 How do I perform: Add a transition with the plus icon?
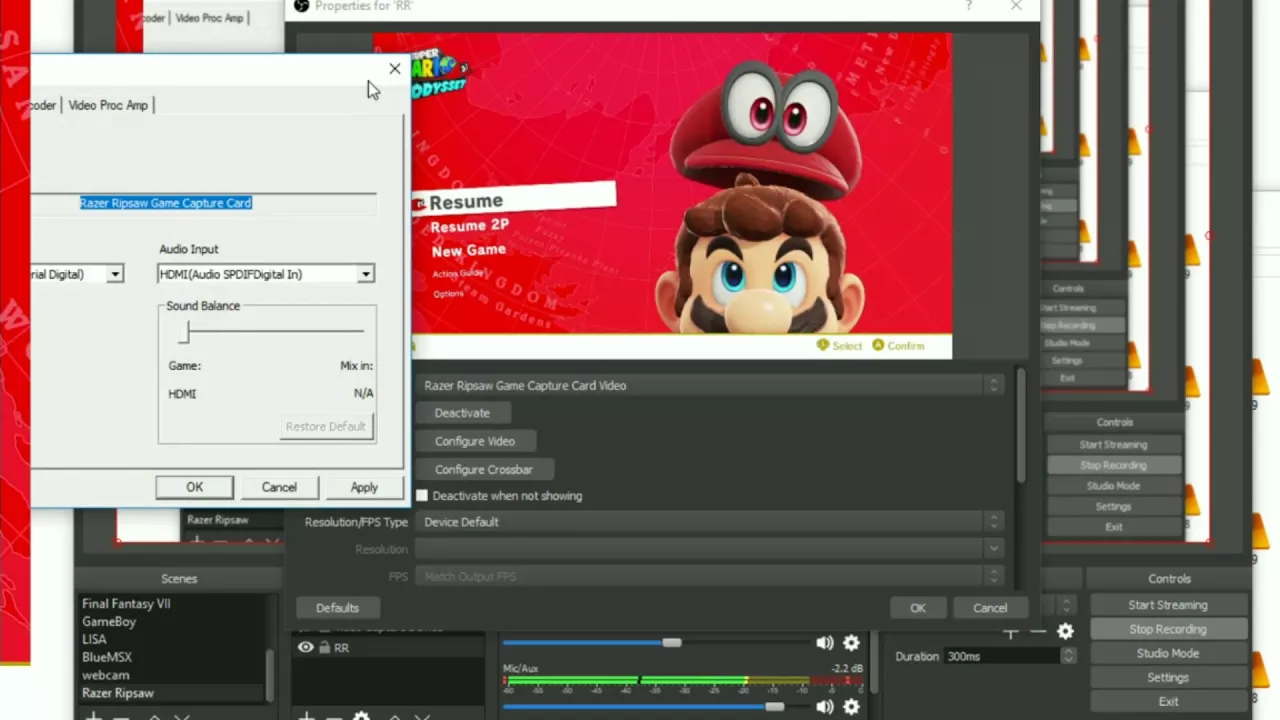pos(1011,632)
